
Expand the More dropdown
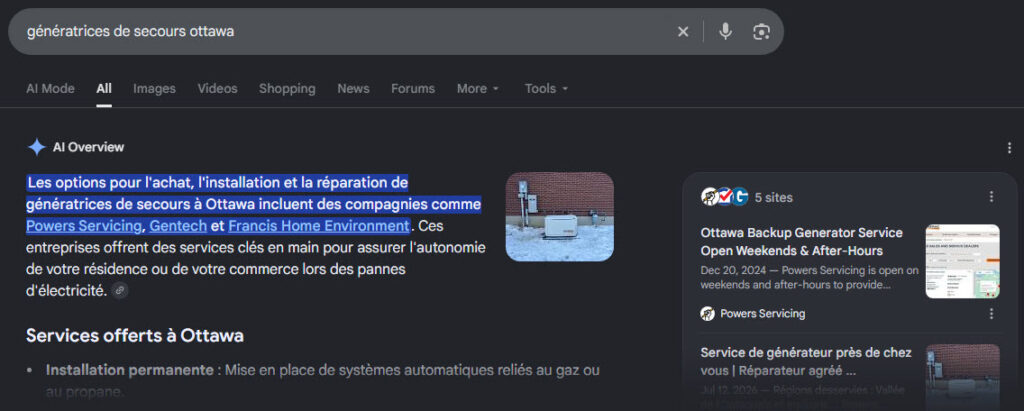pos(478,88)
